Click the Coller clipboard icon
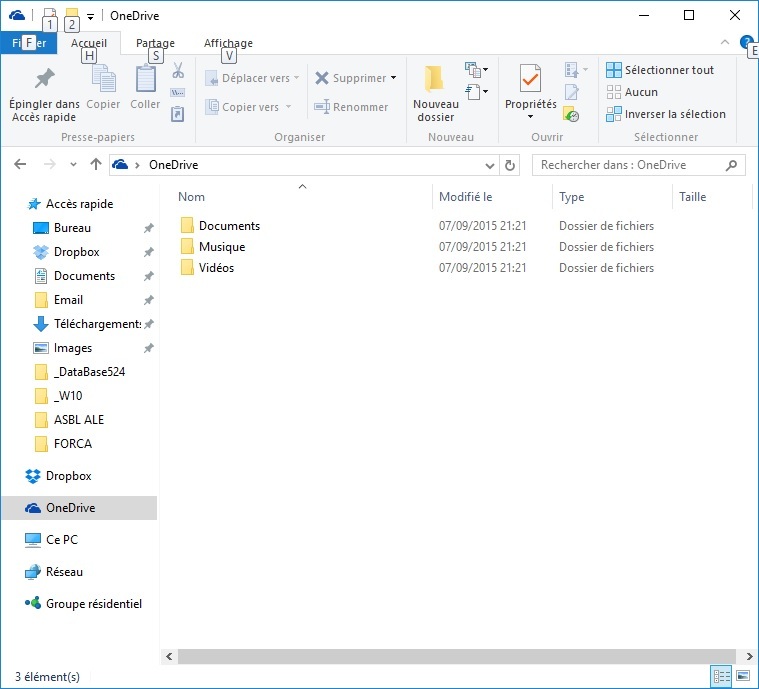The height and width of the screenshot is (689, 759). [x=145, y=78]
